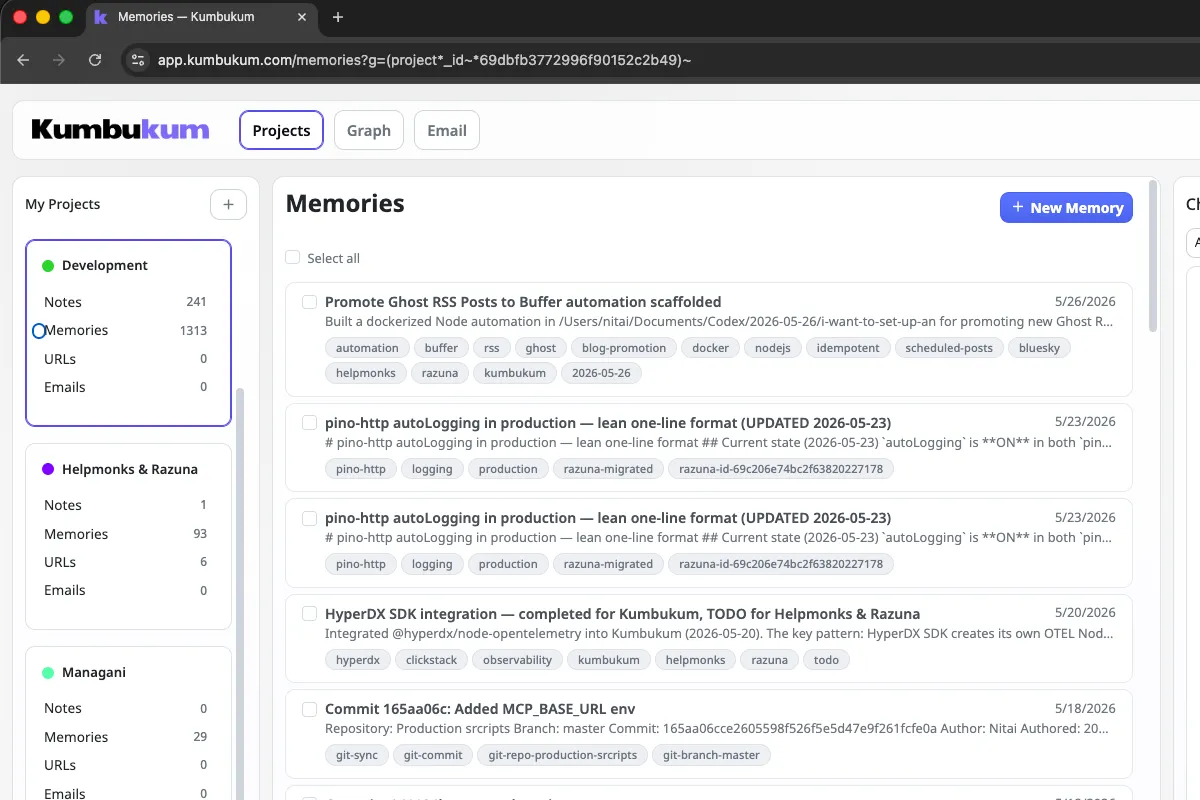Open site information icon in address bar
Viewport: 1200px width, 800px height.
point(139,60)
